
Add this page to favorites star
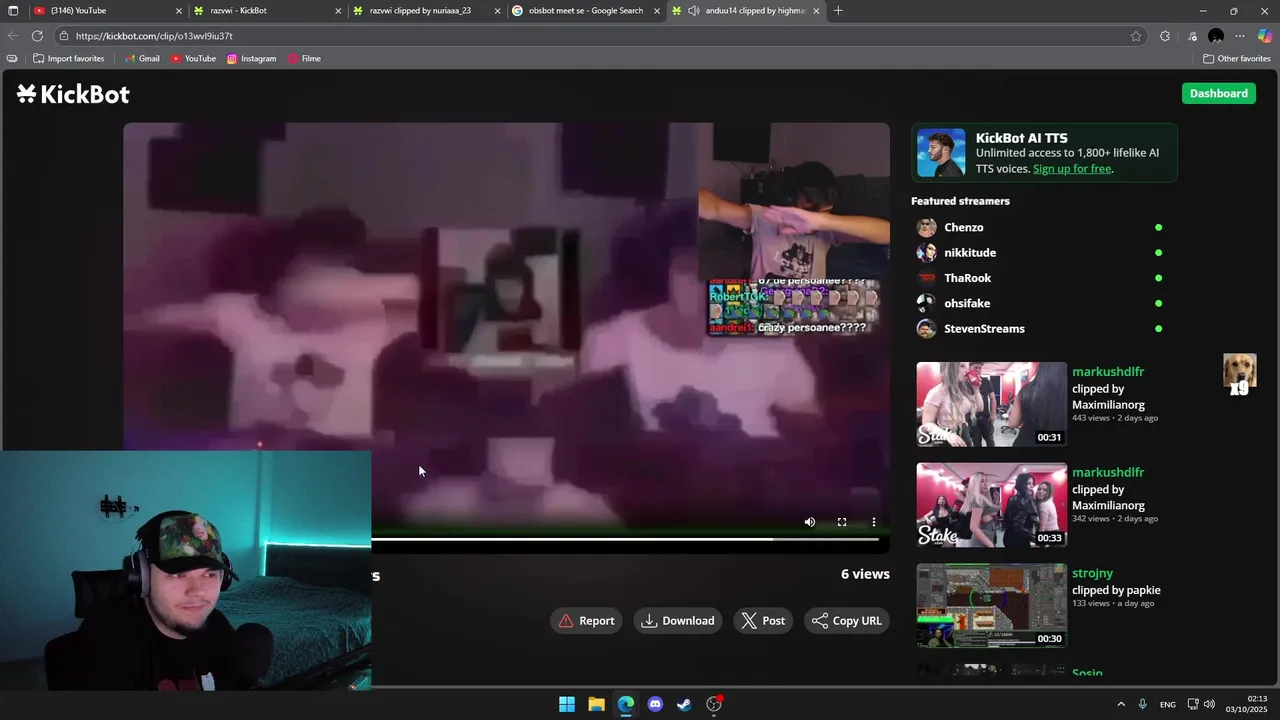(x=1136, y=36)
